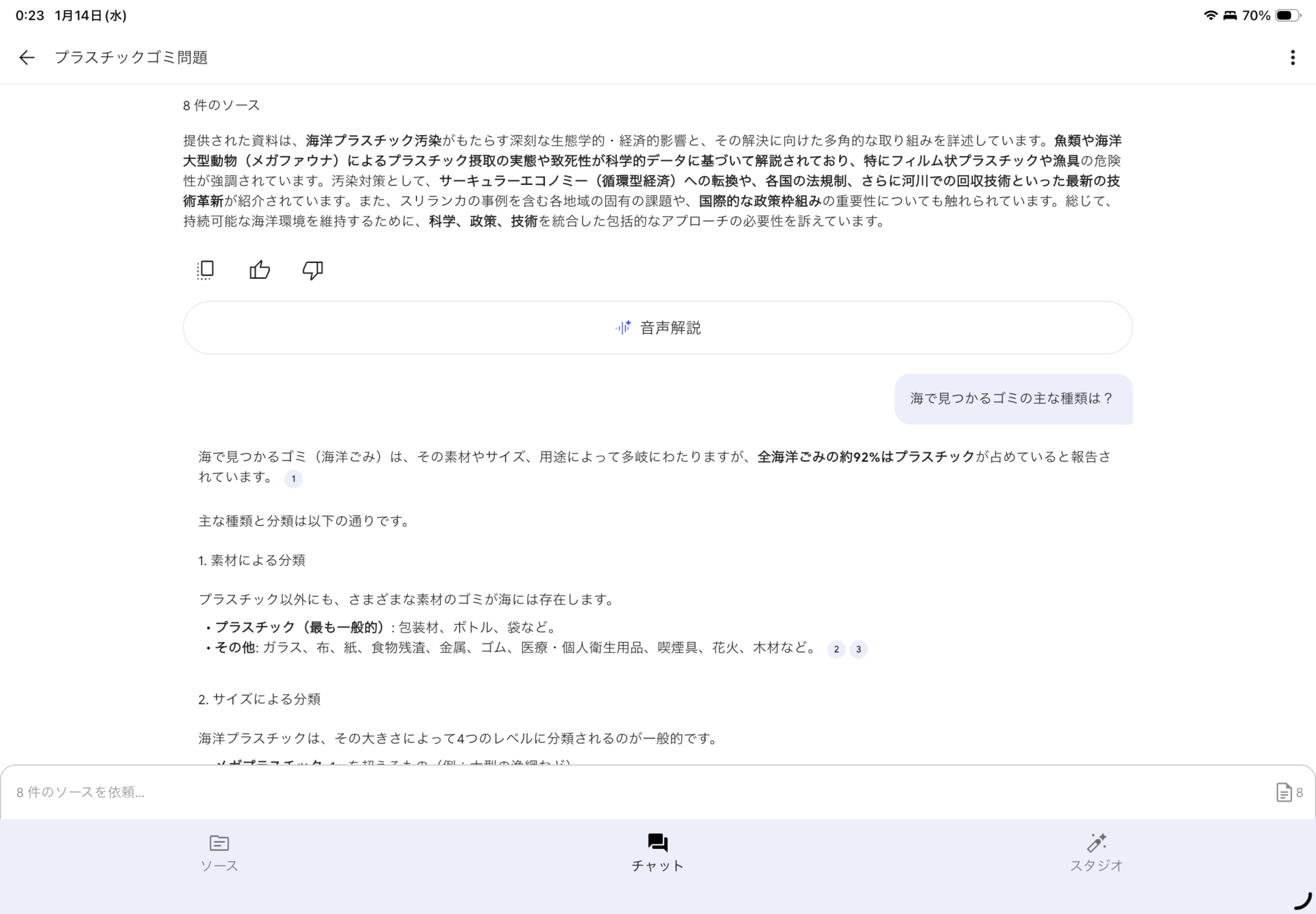Open the three-dot overflow menu
Viewport: 1316px width, 914px height.
click(x=1293, y=58)
